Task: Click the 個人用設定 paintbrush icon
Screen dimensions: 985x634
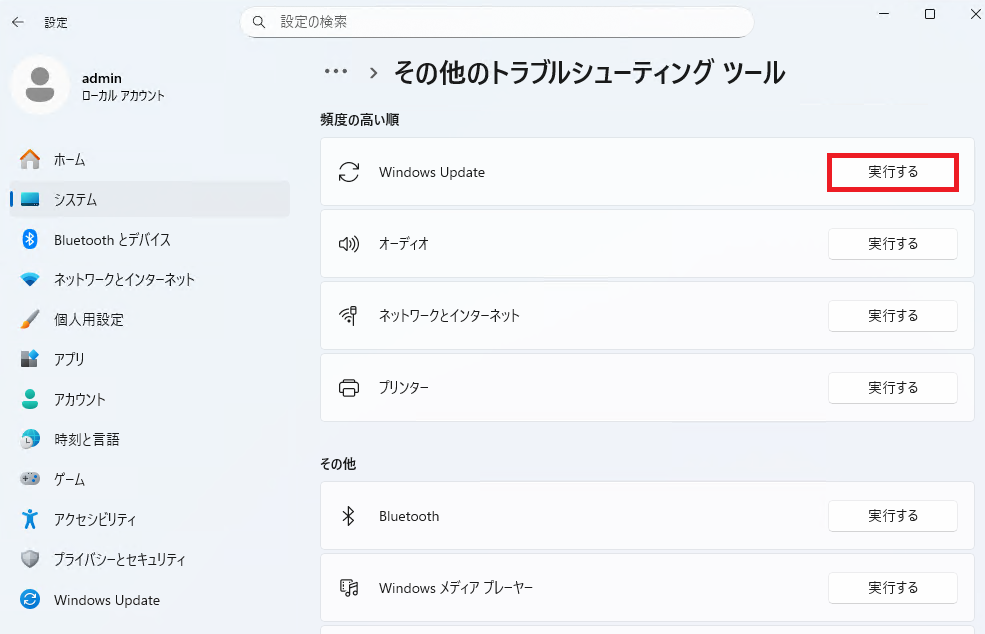Action: (x=30, y=319)
